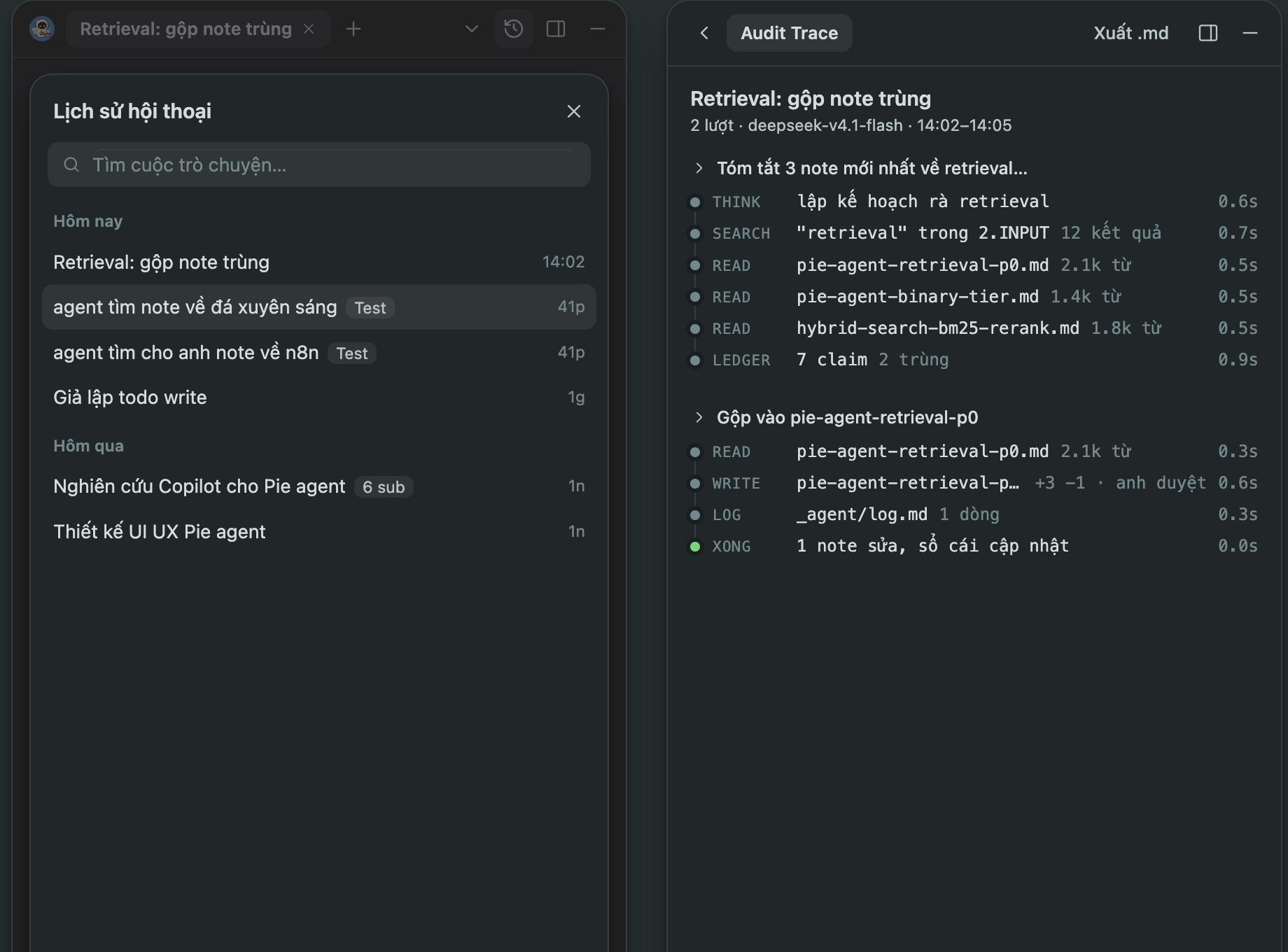Click the THINK step 'lập kế hoạch rà retrieval'
This screenshot has width=1288, height=952.
(x=974, y=202)
